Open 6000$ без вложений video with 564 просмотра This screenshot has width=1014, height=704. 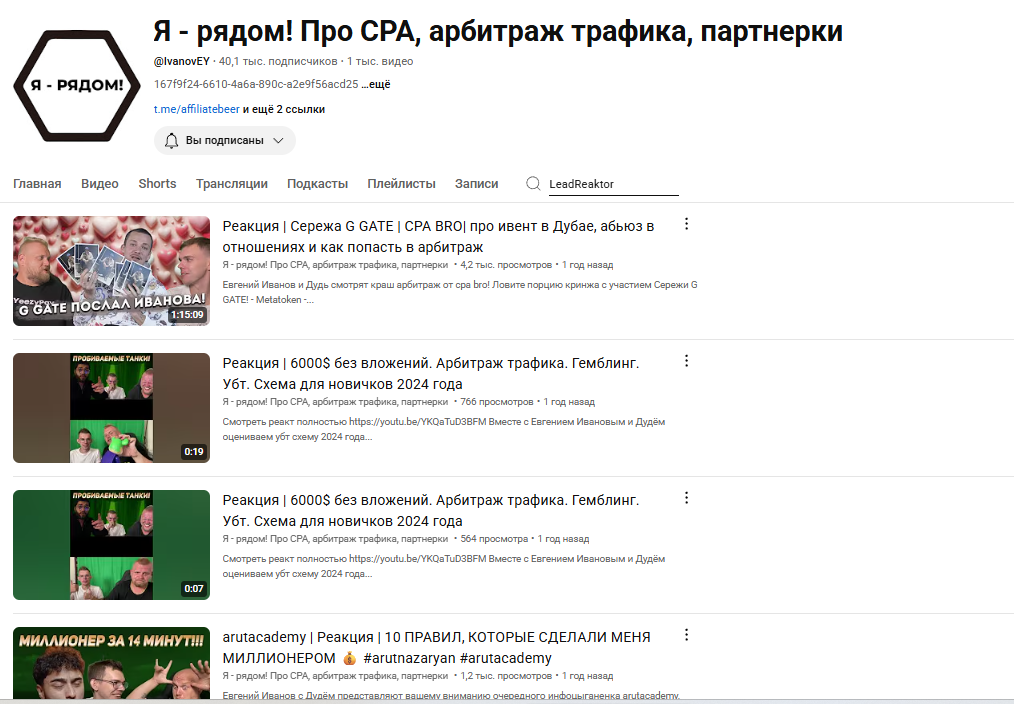431,511
